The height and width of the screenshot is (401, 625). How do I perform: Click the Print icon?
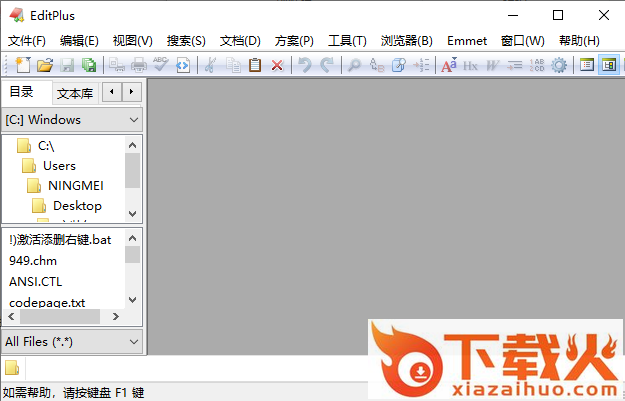pos(139,65)
